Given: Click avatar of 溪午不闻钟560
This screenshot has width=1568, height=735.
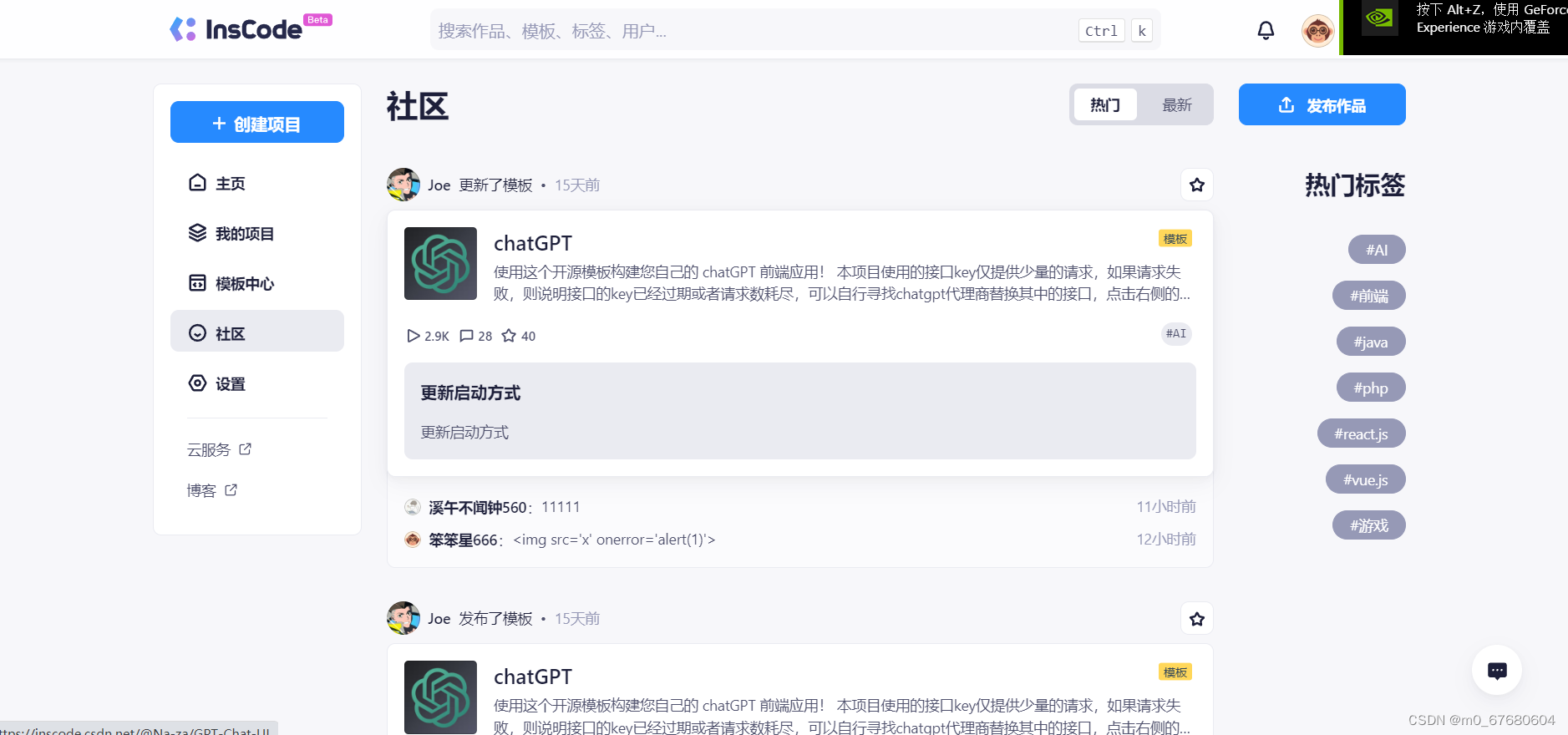Looking at the screenshot, I should point(413,507).
